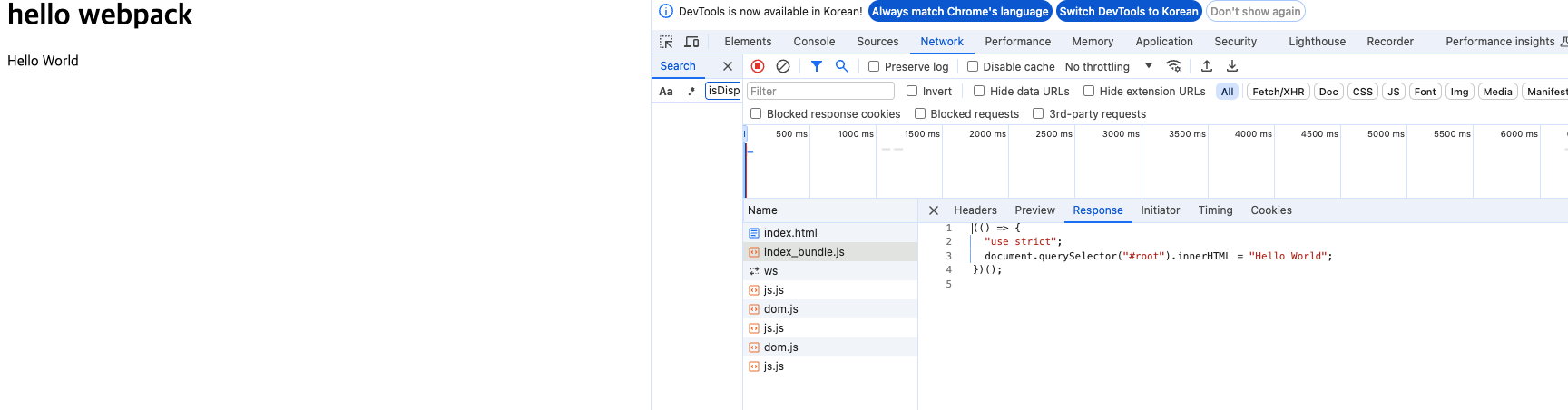Viewport: 1568px width, 410px height.
Task: Check Blocked requests option
Action: click(x=920, y=113)
